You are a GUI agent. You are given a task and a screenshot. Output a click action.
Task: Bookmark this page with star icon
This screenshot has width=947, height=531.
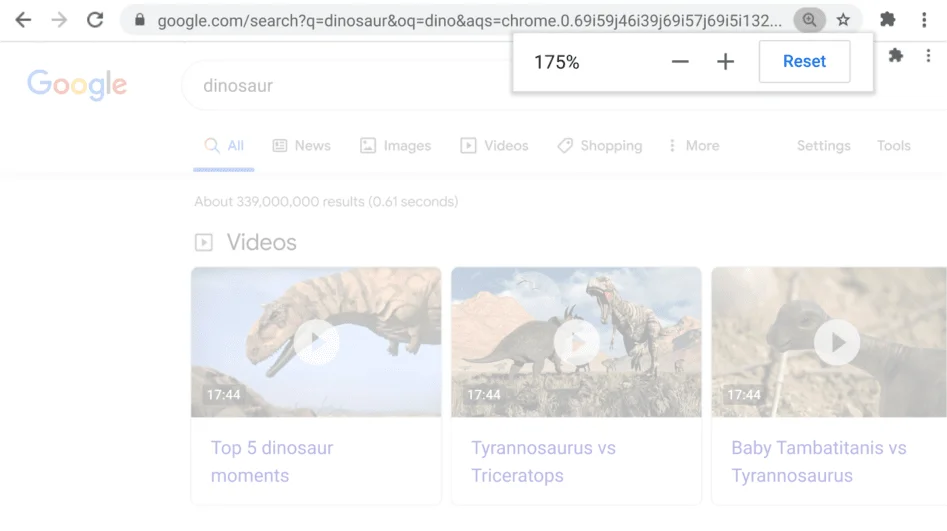pyautogui.click(x=843, y=20)
